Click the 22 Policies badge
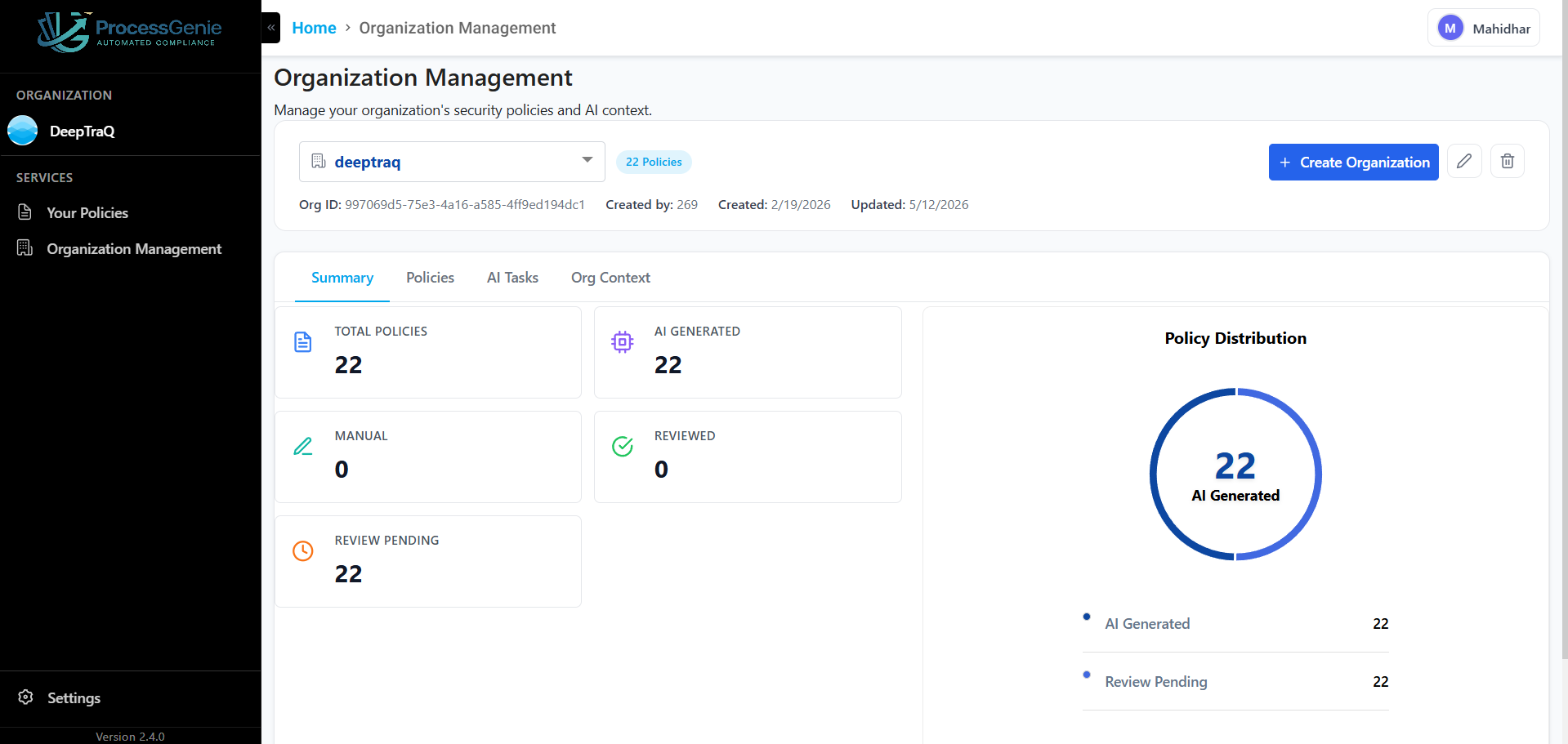 pos(654,162)
